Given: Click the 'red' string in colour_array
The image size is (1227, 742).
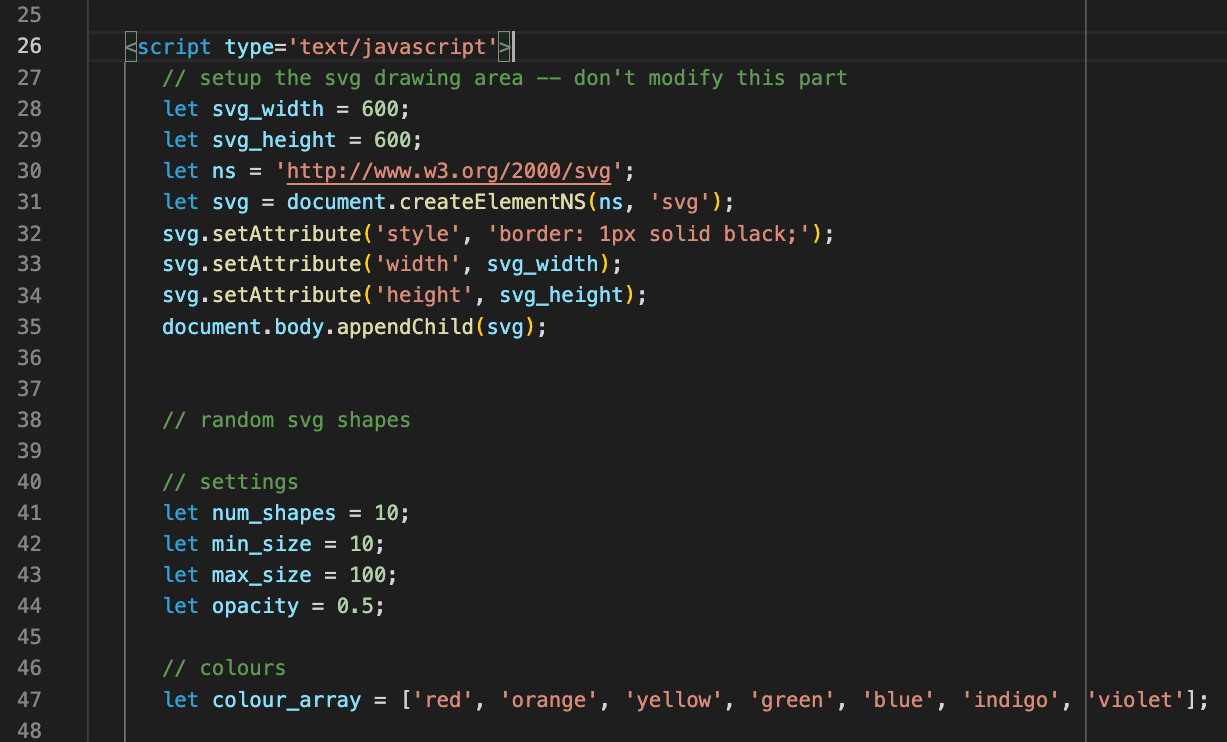Looking at the screenshot, I should [x=442, y=699].
